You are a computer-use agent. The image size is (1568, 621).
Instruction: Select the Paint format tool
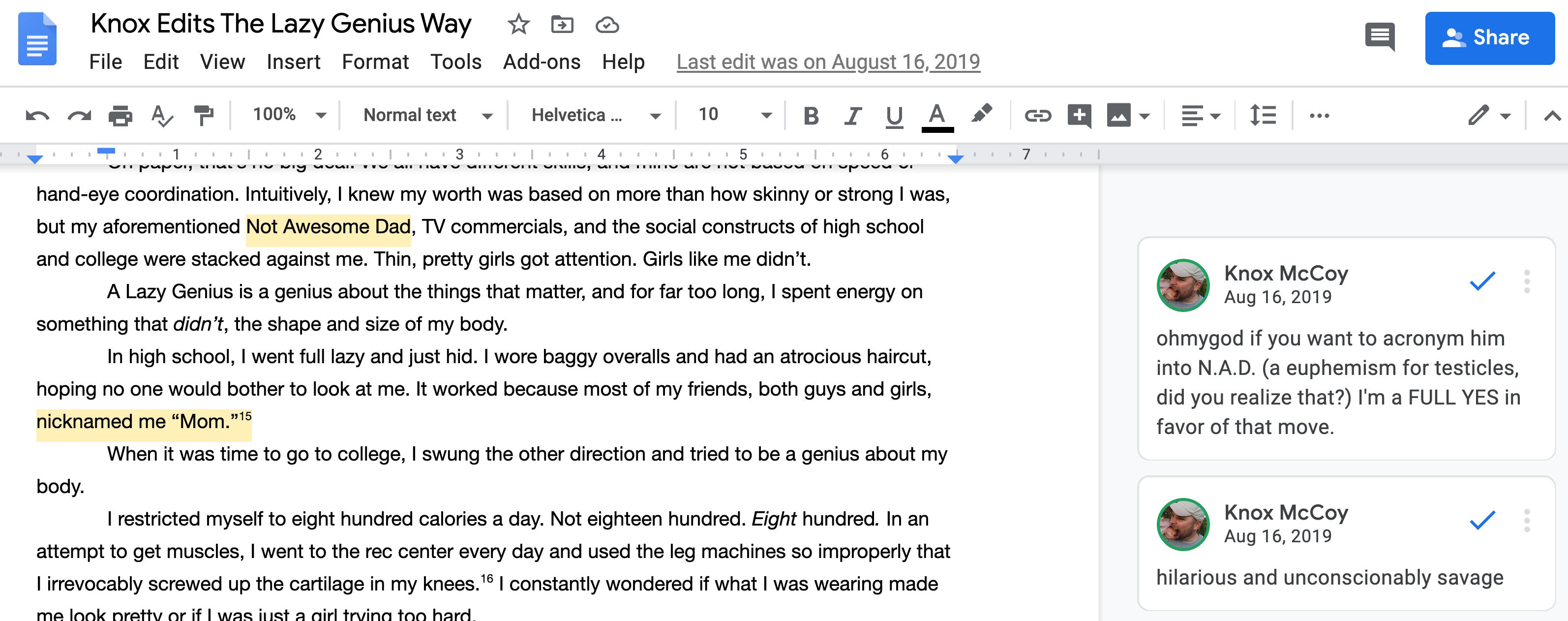[203, 115]
